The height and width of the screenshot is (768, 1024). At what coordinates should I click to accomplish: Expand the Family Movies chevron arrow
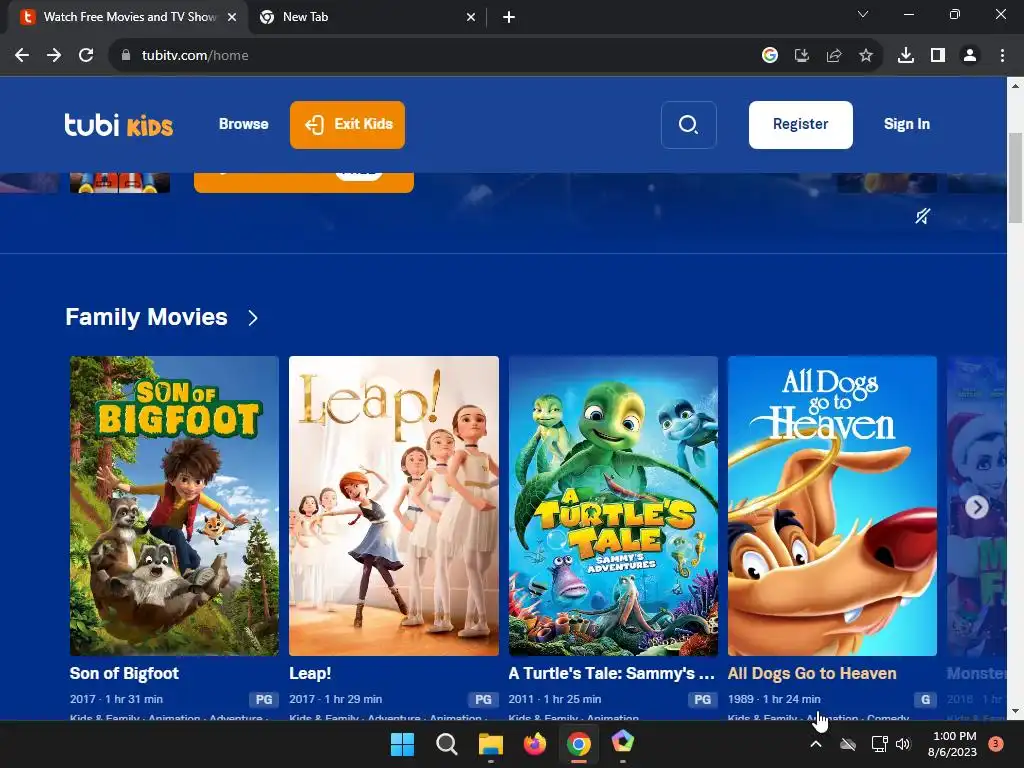pyautogui.click(x=253, y=318)
